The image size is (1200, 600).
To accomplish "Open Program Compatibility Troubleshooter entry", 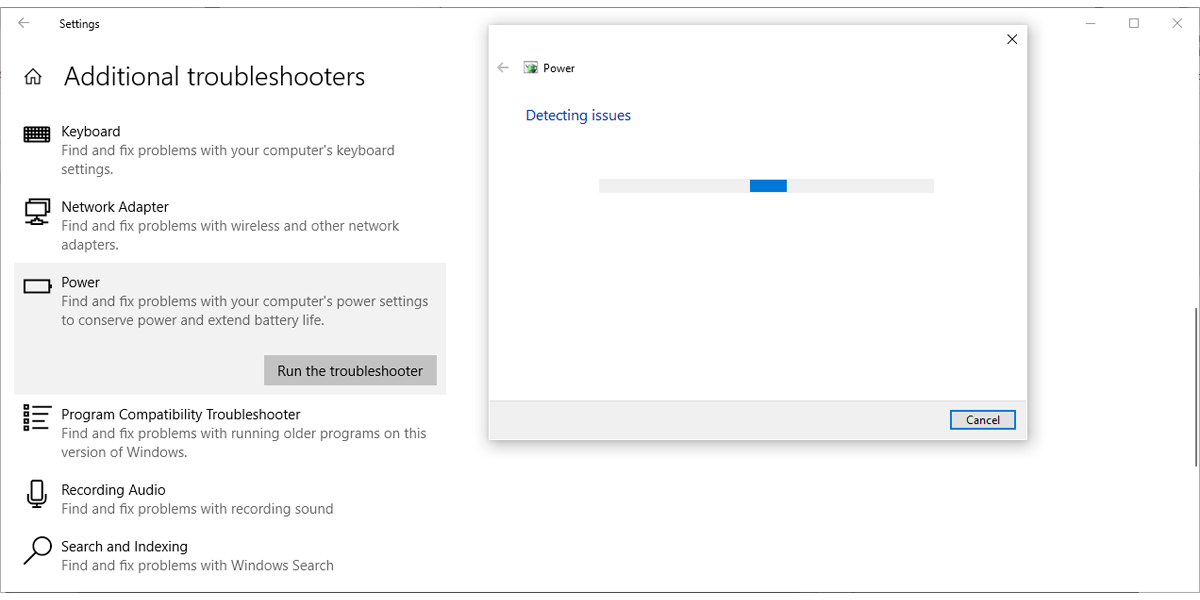I will pos(230,433).
